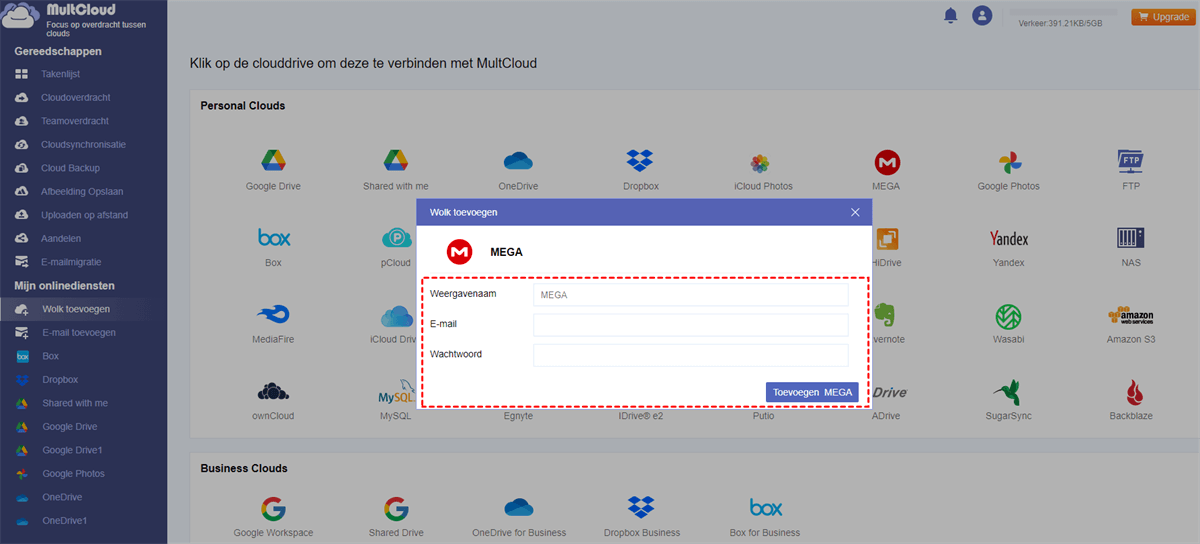Viewport: 1200px width, 544px height.
Task: Open Cloudsynchronisatie in the sidebar
Action: (x=83, y=145)
